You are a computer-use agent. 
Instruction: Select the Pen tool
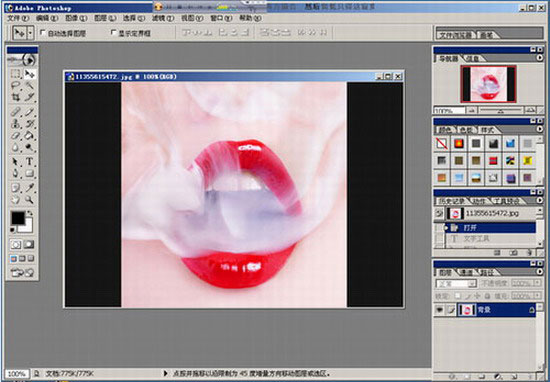(15, 173)
